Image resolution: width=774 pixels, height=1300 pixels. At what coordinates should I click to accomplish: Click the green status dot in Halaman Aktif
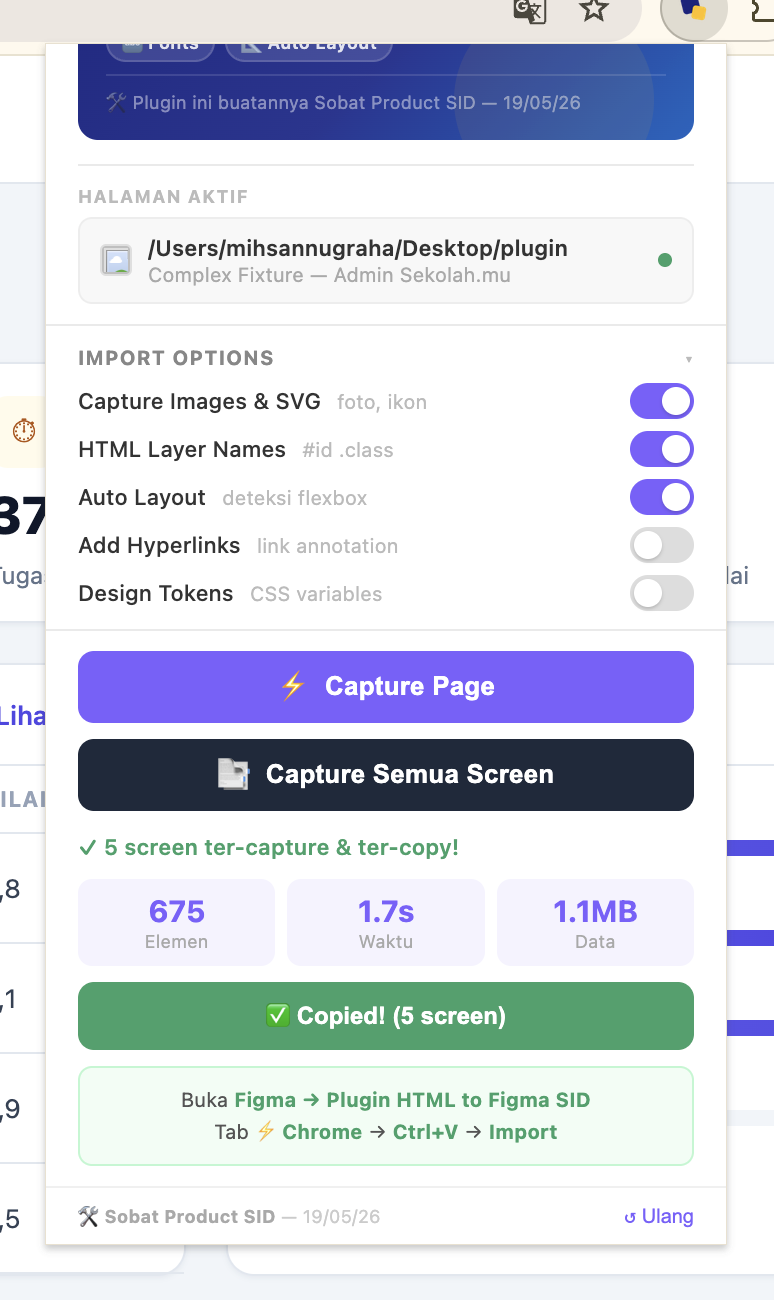(665, 260)
